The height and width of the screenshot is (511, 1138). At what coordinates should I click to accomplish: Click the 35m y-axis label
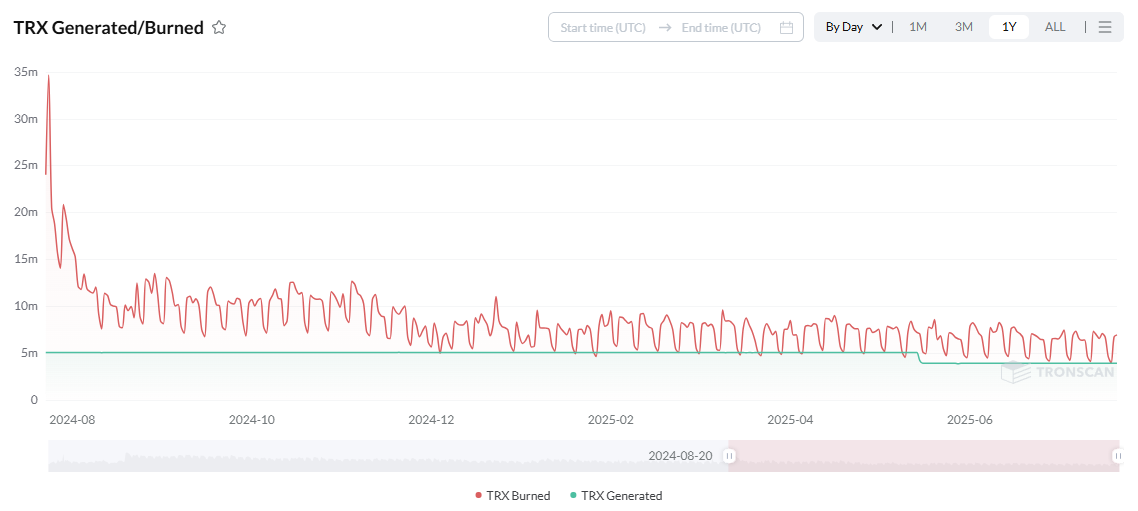pos(25,72)
